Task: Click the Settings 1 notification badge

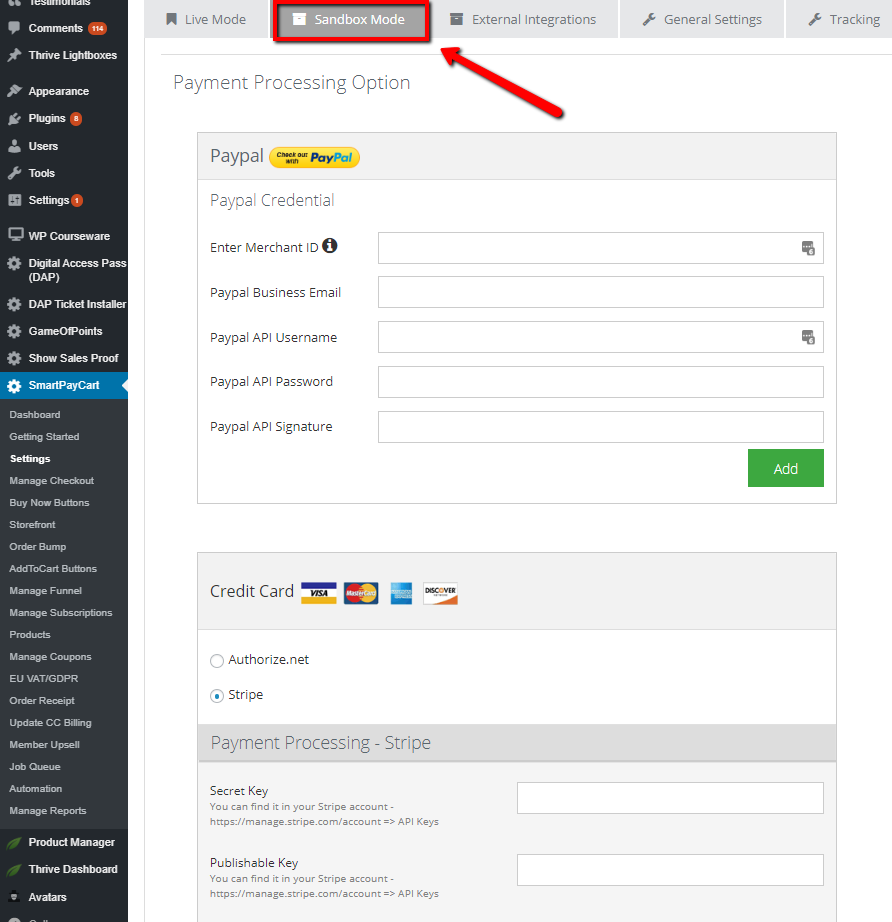Action: pos(77,201)
